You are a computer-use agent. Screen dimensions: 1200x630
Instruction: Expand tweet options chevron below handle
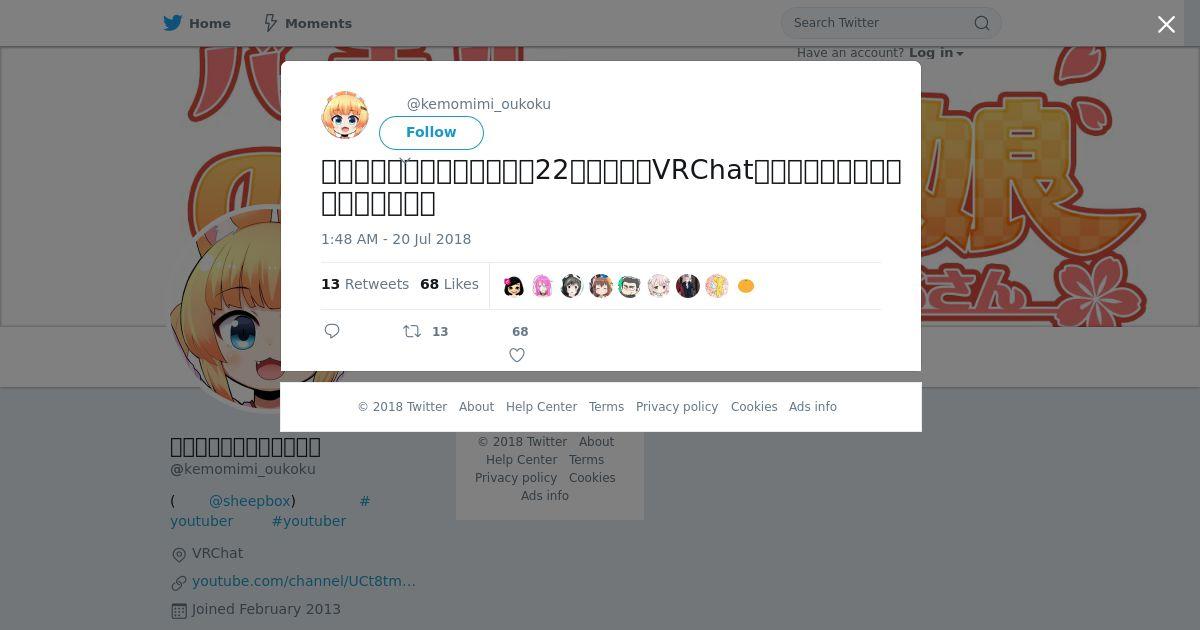point(405,160)
